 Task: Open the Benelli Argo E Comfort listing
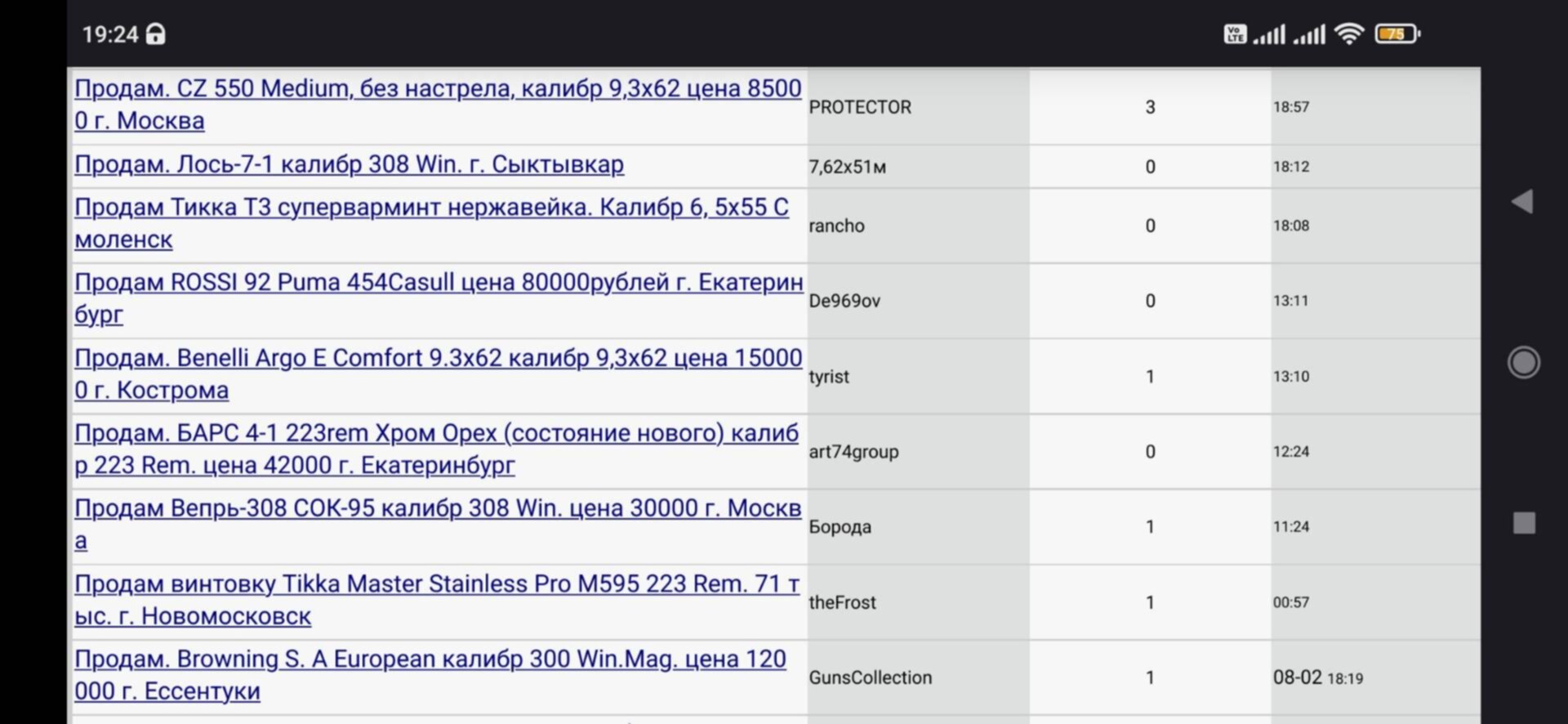439,373
